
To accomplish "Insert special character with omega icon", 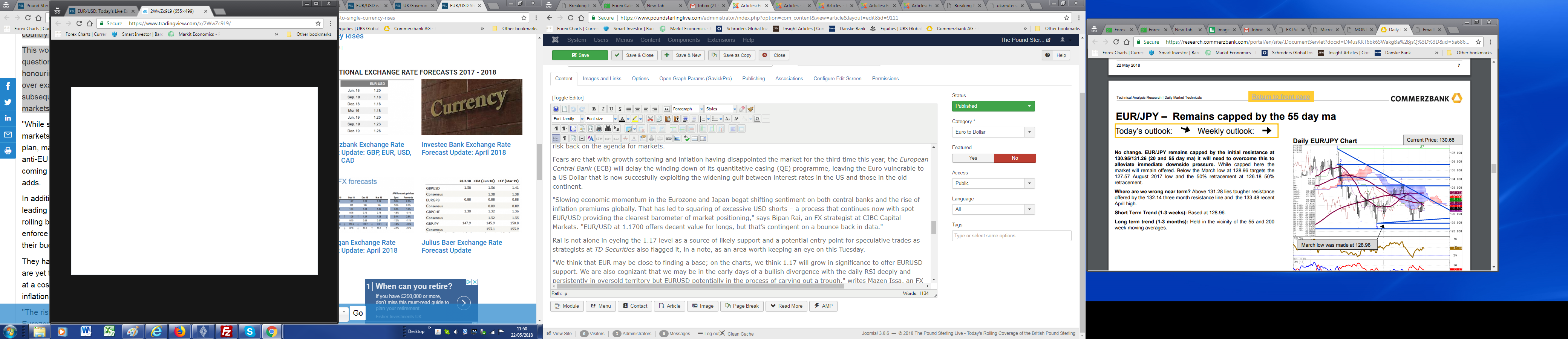I will tap(757, 119).
